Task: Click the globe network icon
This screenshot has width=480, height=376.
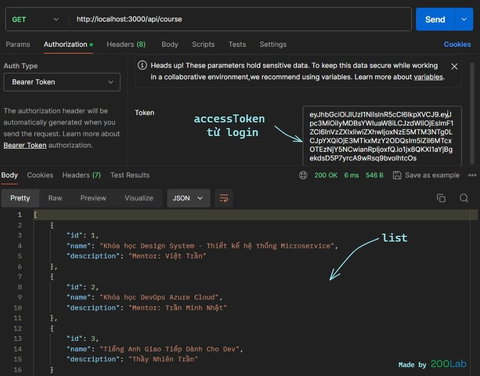Action: 303,175
